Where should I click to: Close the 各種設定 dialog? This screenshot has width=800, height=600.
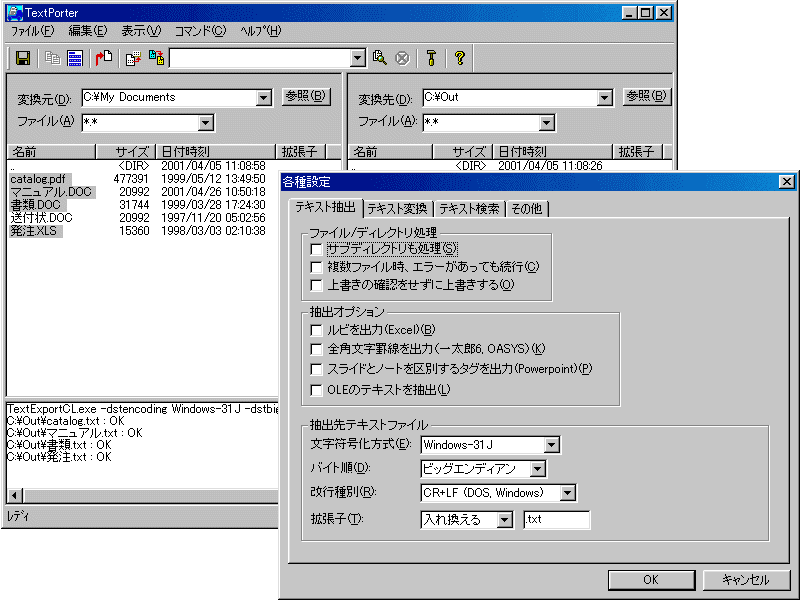click(x=787, y=182)
